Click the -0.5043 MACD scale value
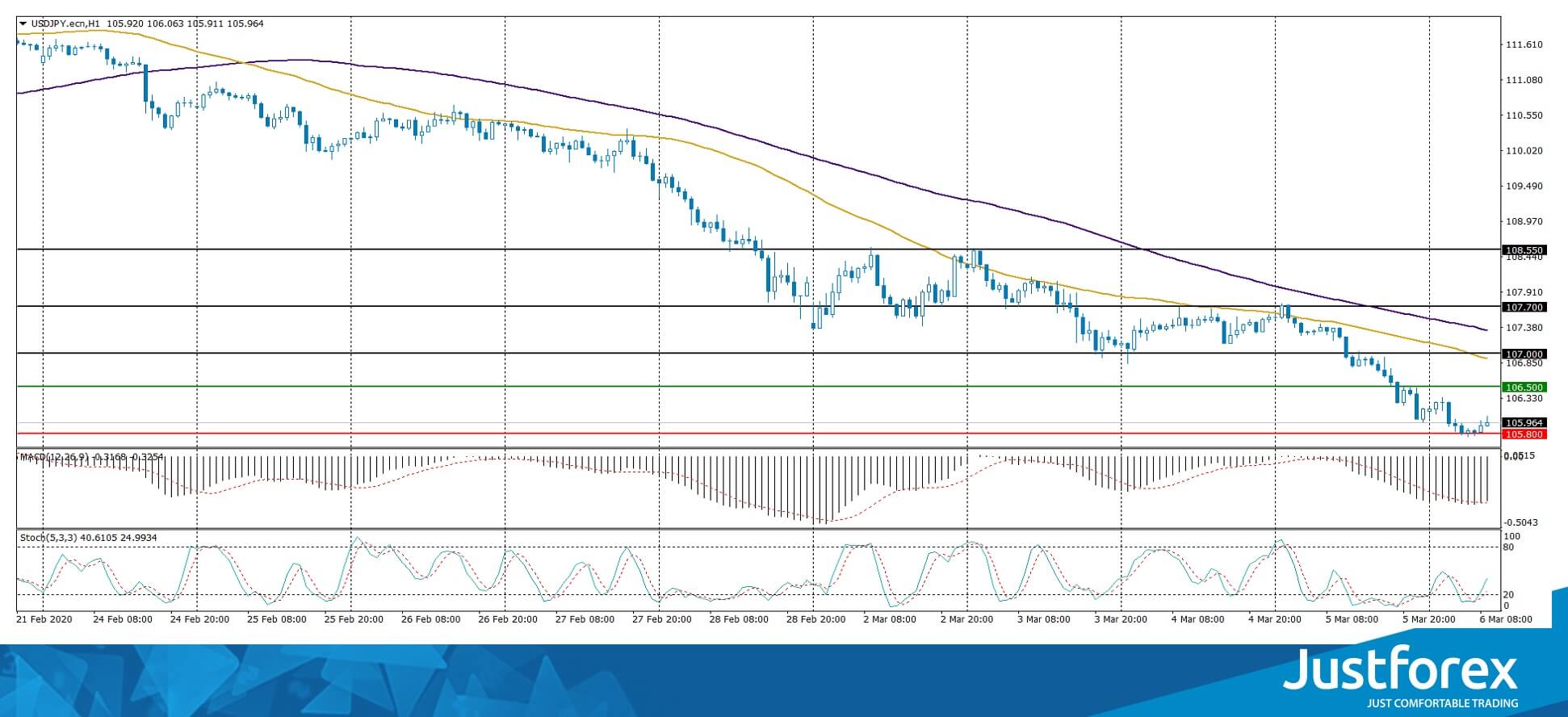The height and width of the screenshot is (717, 1568). (1520, 522)
